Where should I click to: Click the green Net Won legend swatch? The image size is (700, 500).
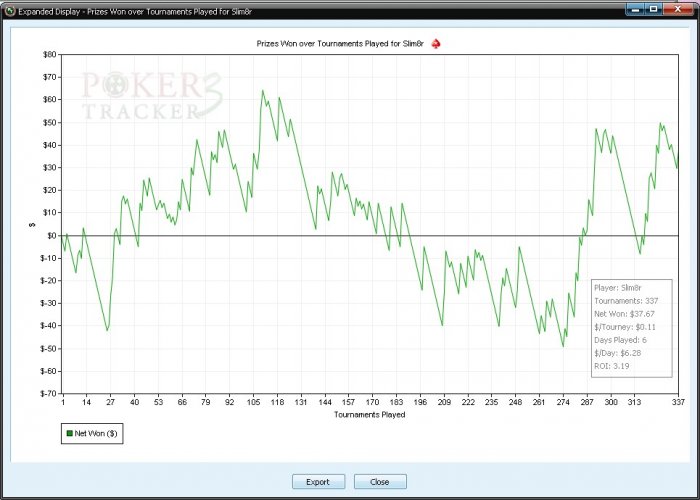click(69, 434)
